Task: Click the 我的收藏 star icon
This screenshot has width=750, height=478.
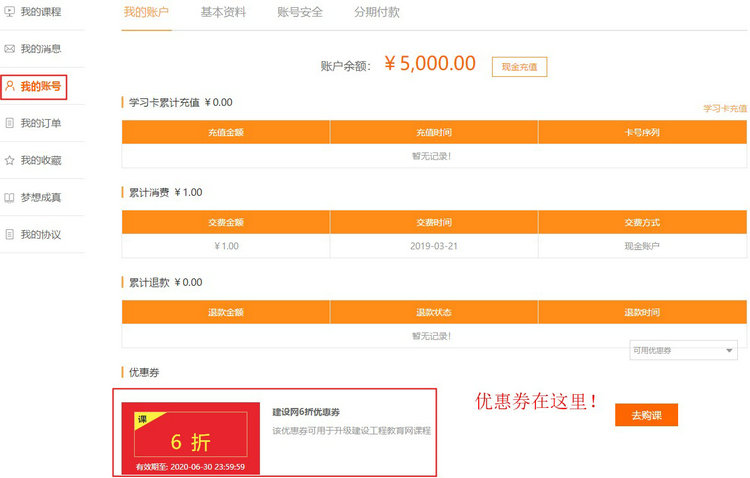Action: [10, 160]
